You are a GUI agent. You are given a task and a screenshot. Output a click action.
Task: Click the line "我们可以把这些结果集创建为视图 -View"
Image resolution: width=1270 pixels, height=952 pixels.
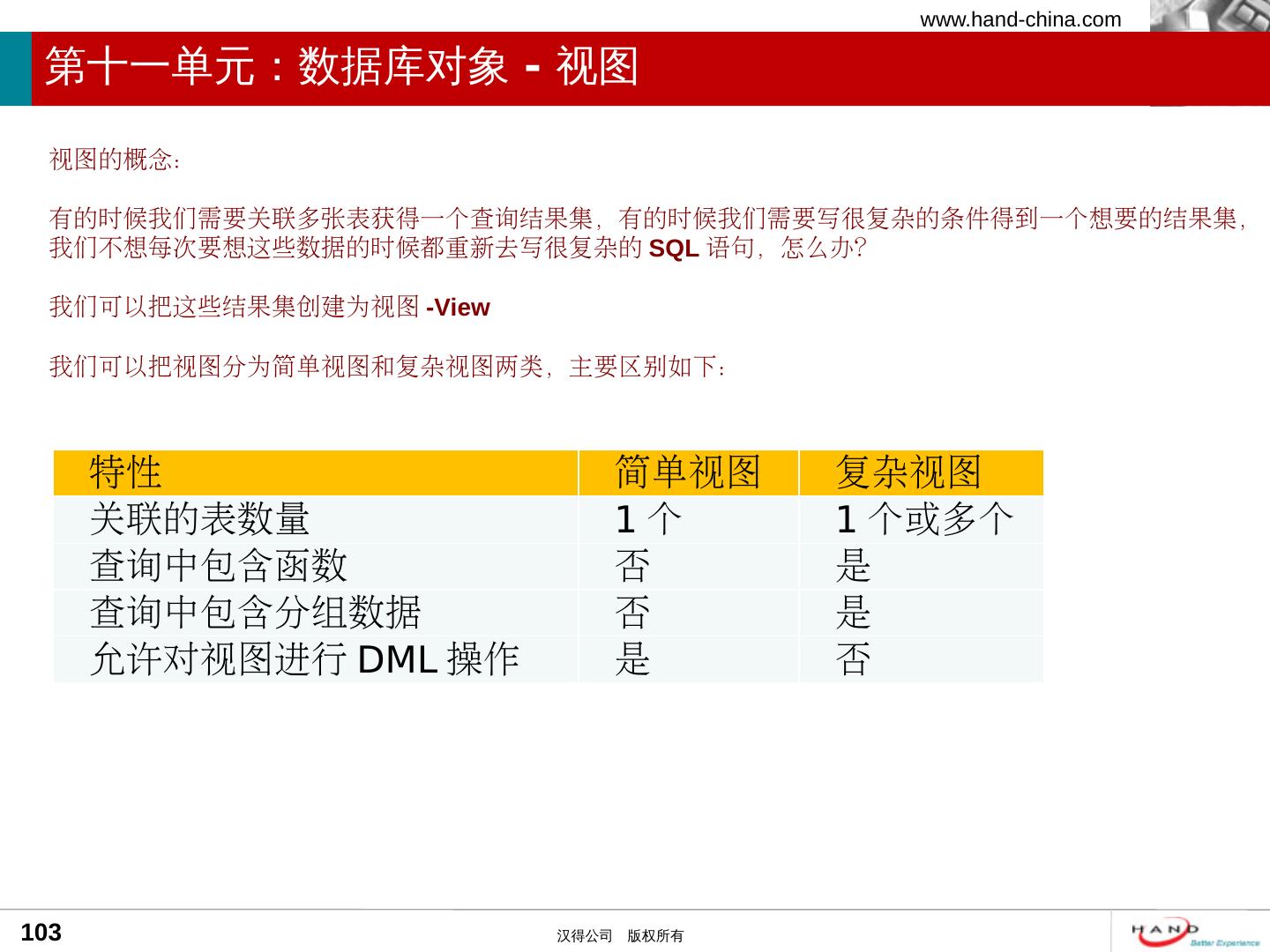pyautogui.click(x=270, y=307)
